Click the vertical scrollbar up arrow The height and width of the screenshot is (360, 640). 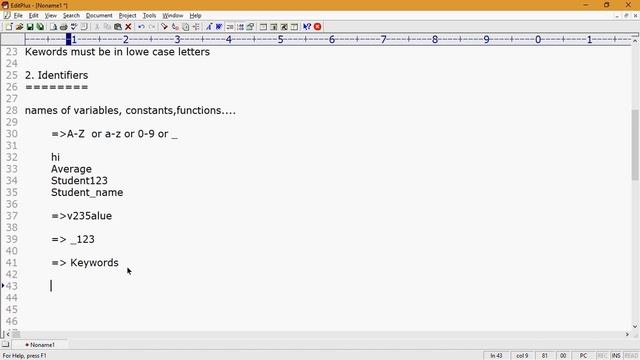pyautogui.click(x=635, y=40)
